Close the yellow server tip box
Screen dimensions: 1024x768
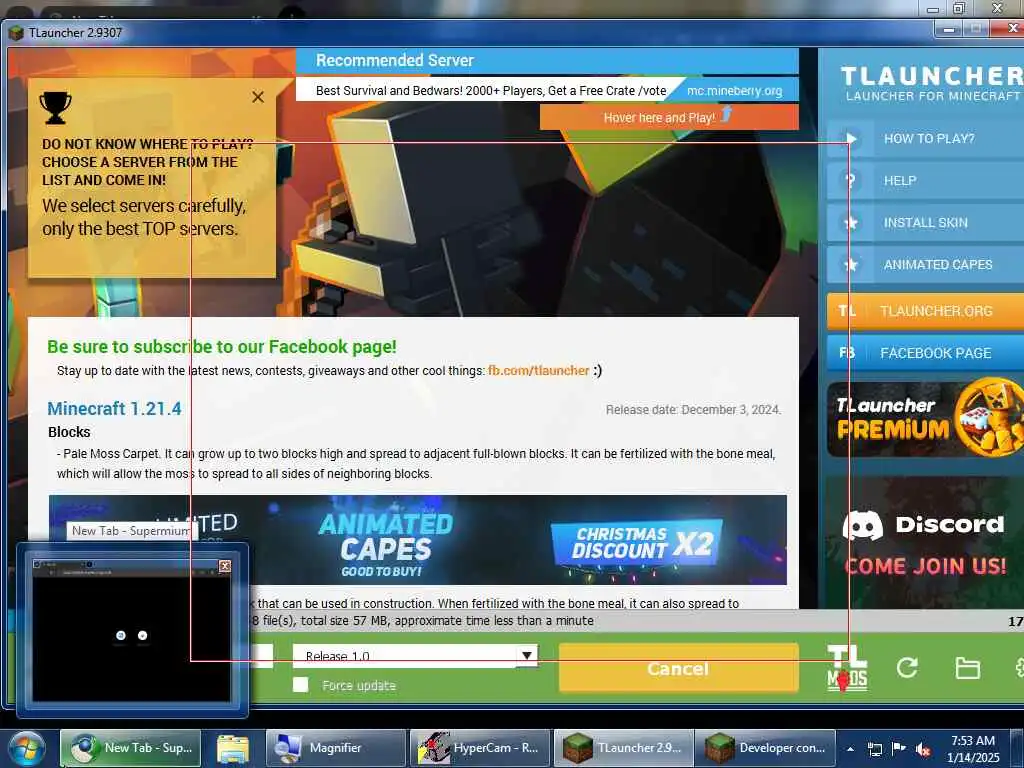[258, 97]
